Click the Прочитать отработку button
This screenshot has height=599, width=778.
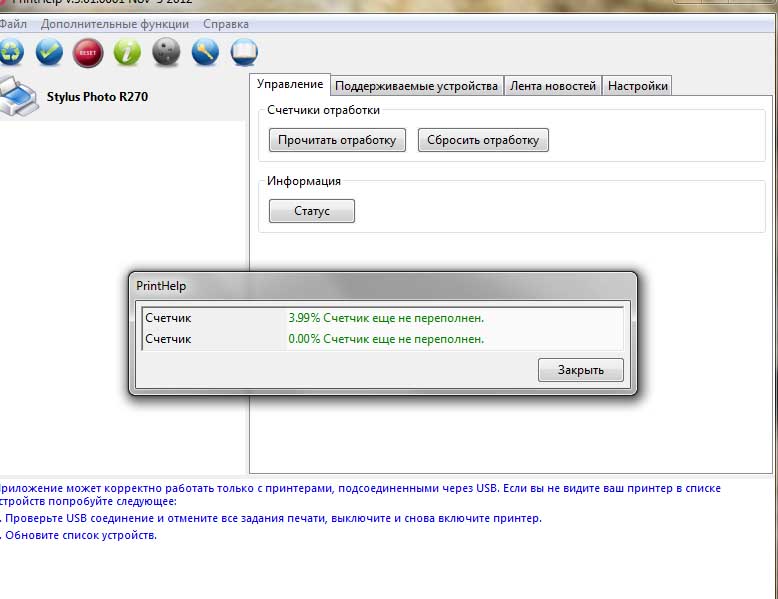[337, 140]
